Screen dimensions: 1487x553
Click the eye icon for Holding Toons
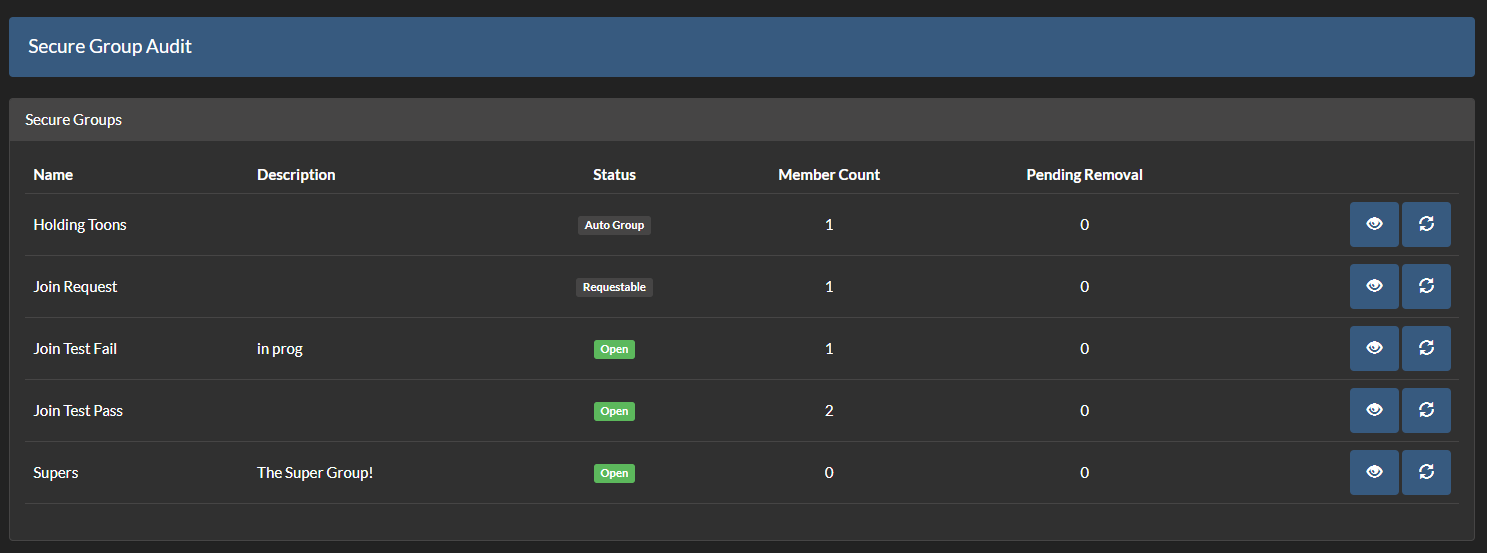click(1374, 225)
